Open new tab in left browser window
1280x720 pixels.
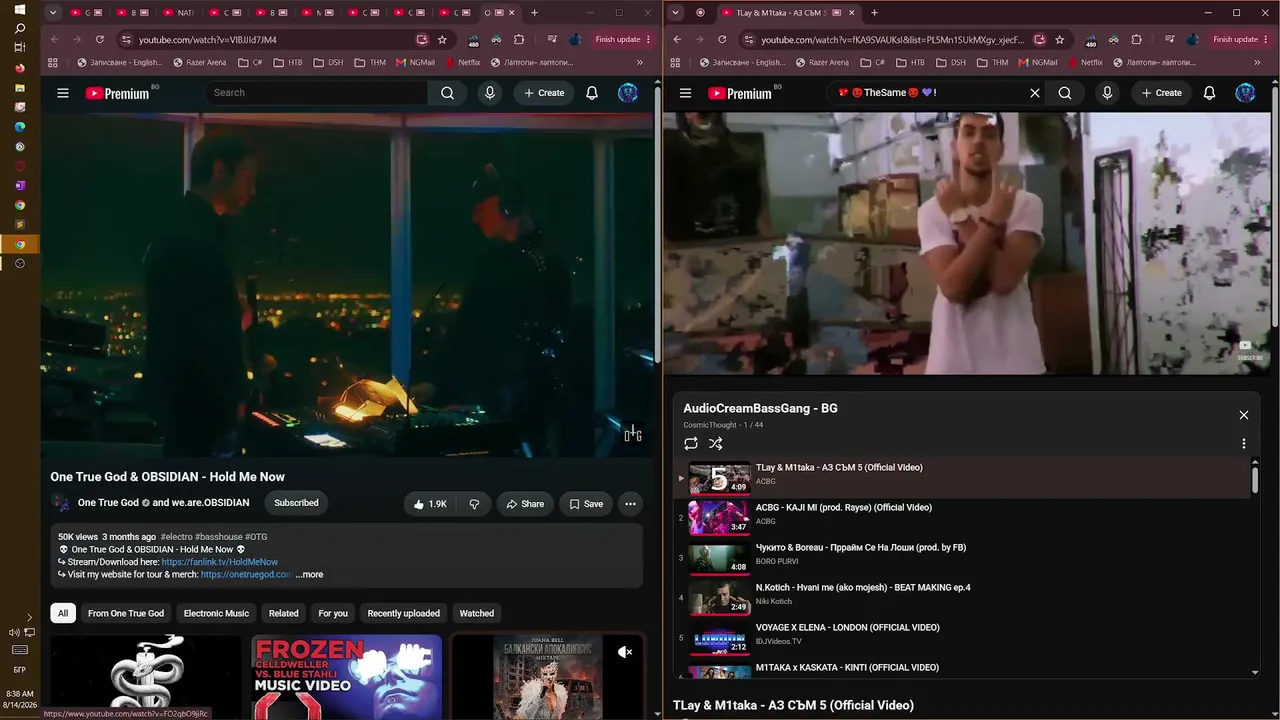(534, 13)
